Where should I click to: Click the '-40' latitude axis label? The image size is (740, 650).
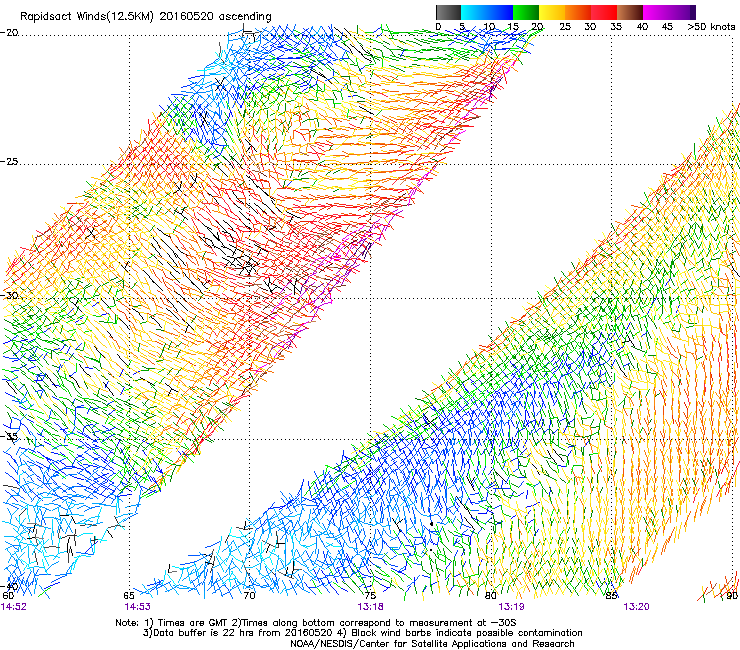tap(9, 586)
